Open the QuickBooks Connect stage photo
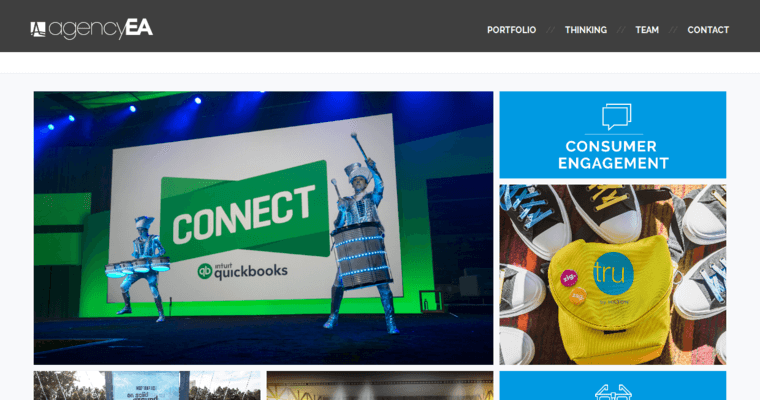 tap(263, 228)
